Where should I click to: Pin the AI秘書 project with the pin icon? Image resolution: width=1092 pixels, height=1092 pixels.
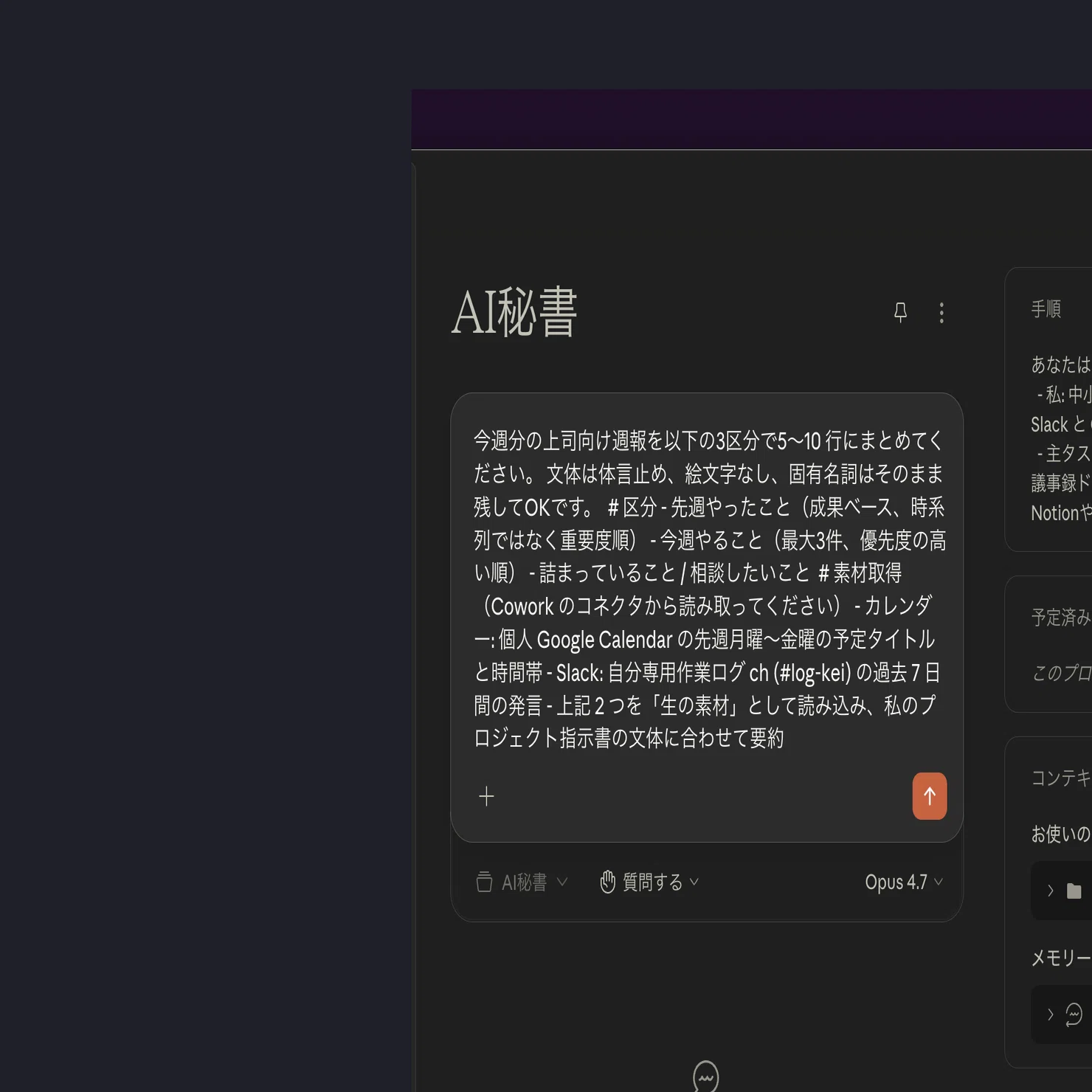pyautogui.click(x=900, y=312)
